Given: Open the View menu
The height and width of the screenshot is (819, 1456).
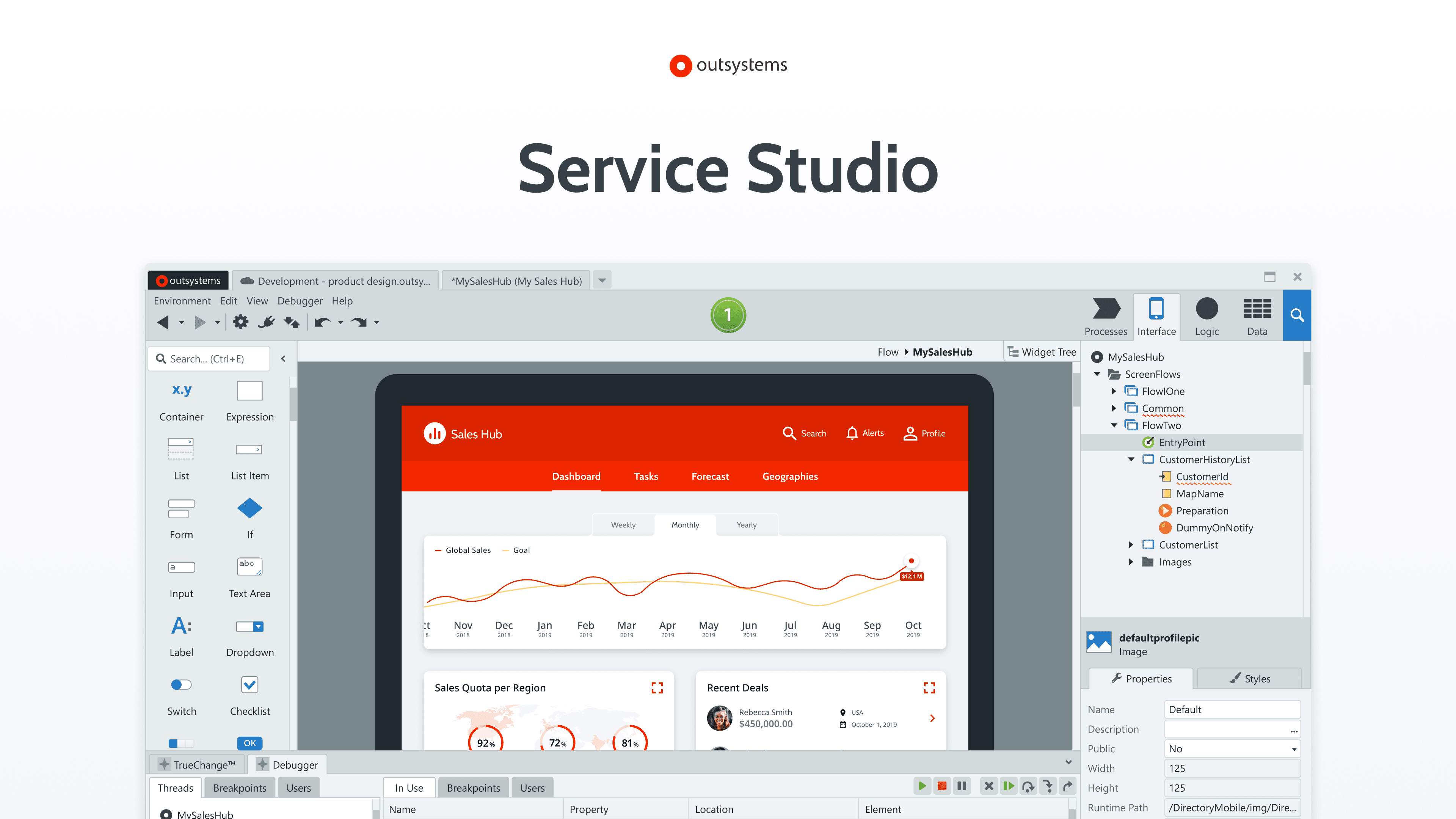Looking at the screenshot, I should (x=257, y=301).
